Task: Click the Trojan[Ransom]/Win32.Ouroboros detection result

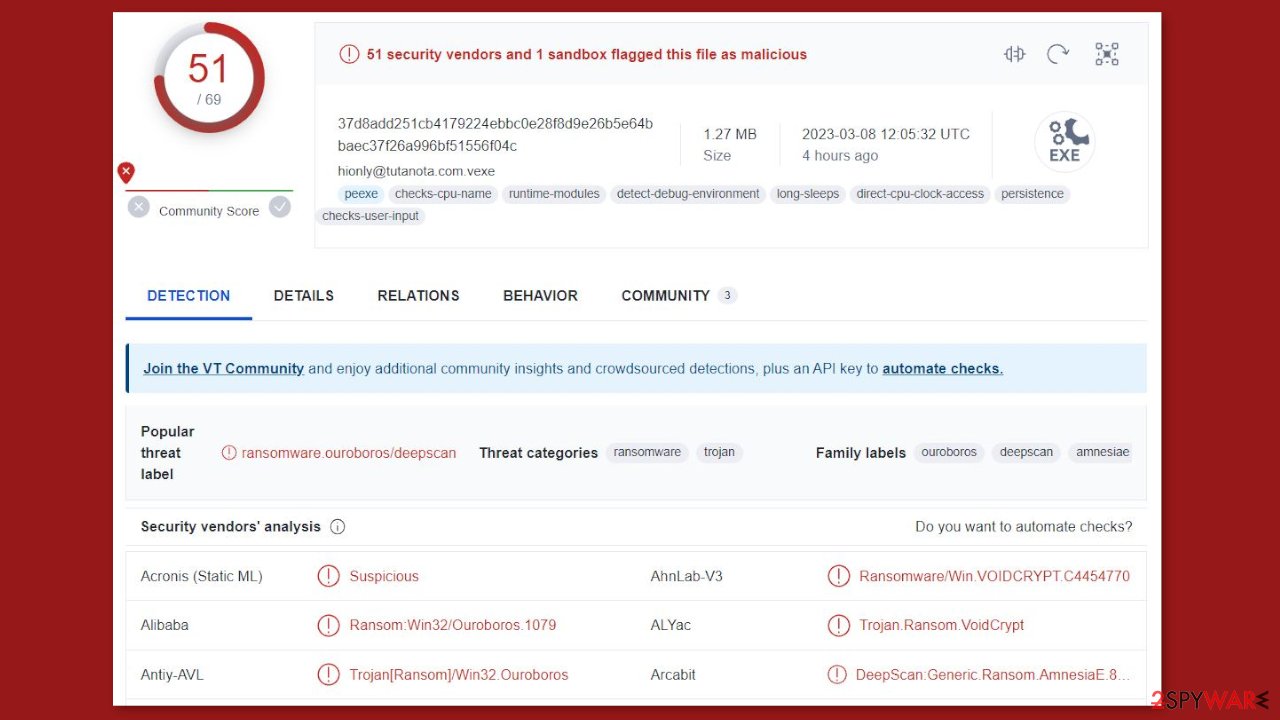Action: tap(459, 675)
